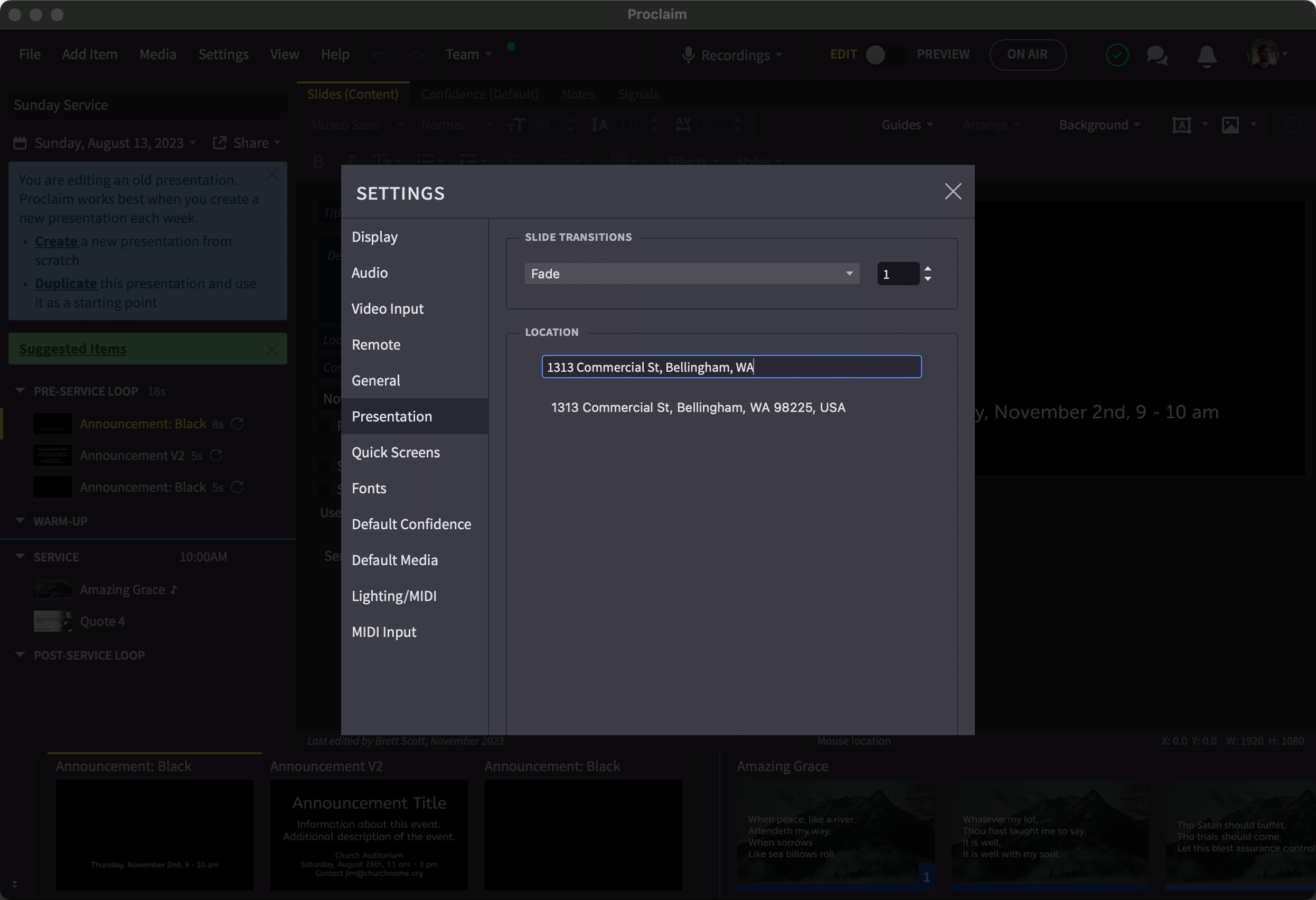Open MIDI Input settings category
This screenshot has width=1316, height=900.
(x=415, y=632)
